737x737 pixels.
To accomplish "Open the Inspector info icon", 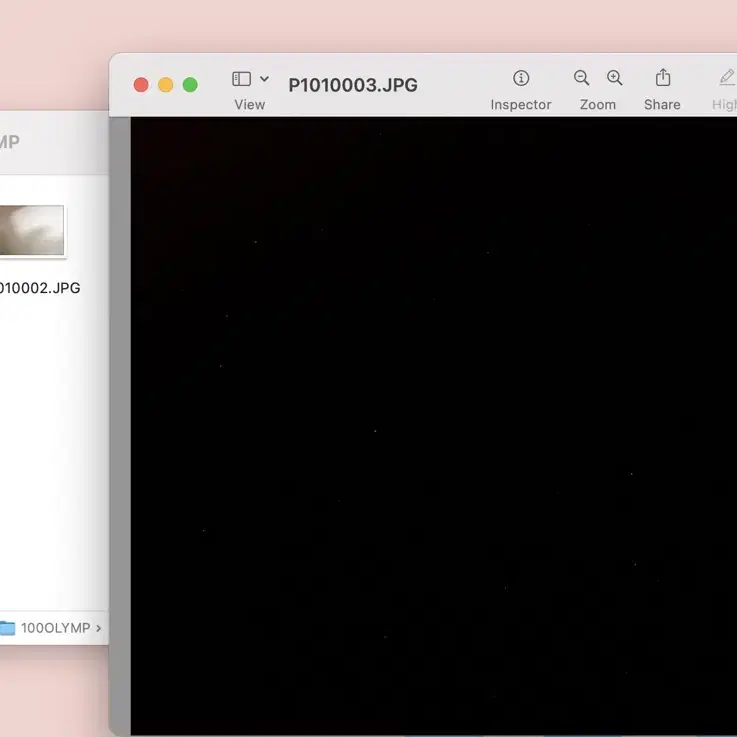I will [521, 78].
